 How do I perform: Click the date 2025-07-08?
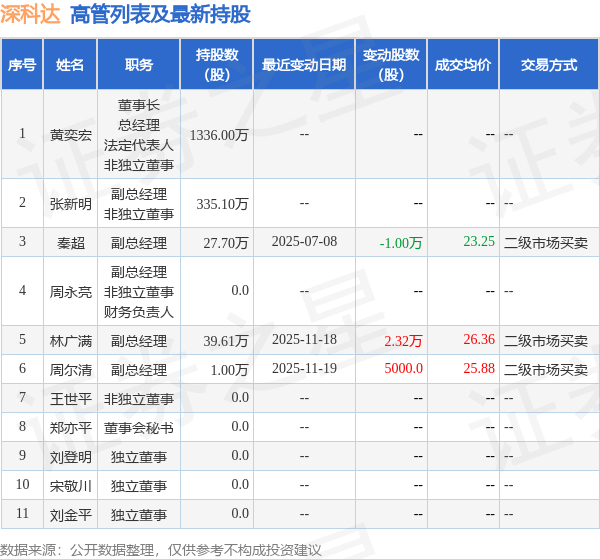pyautogui.click(x=304, y=241)
